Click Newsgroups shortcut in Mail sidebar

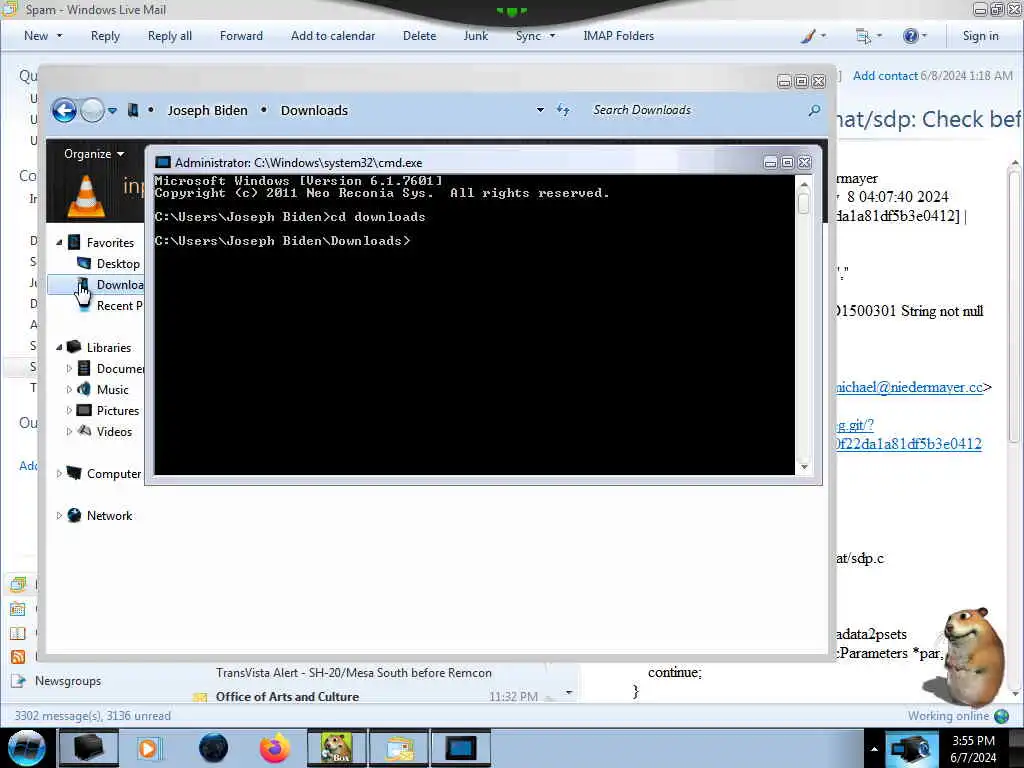pos(68,680)
